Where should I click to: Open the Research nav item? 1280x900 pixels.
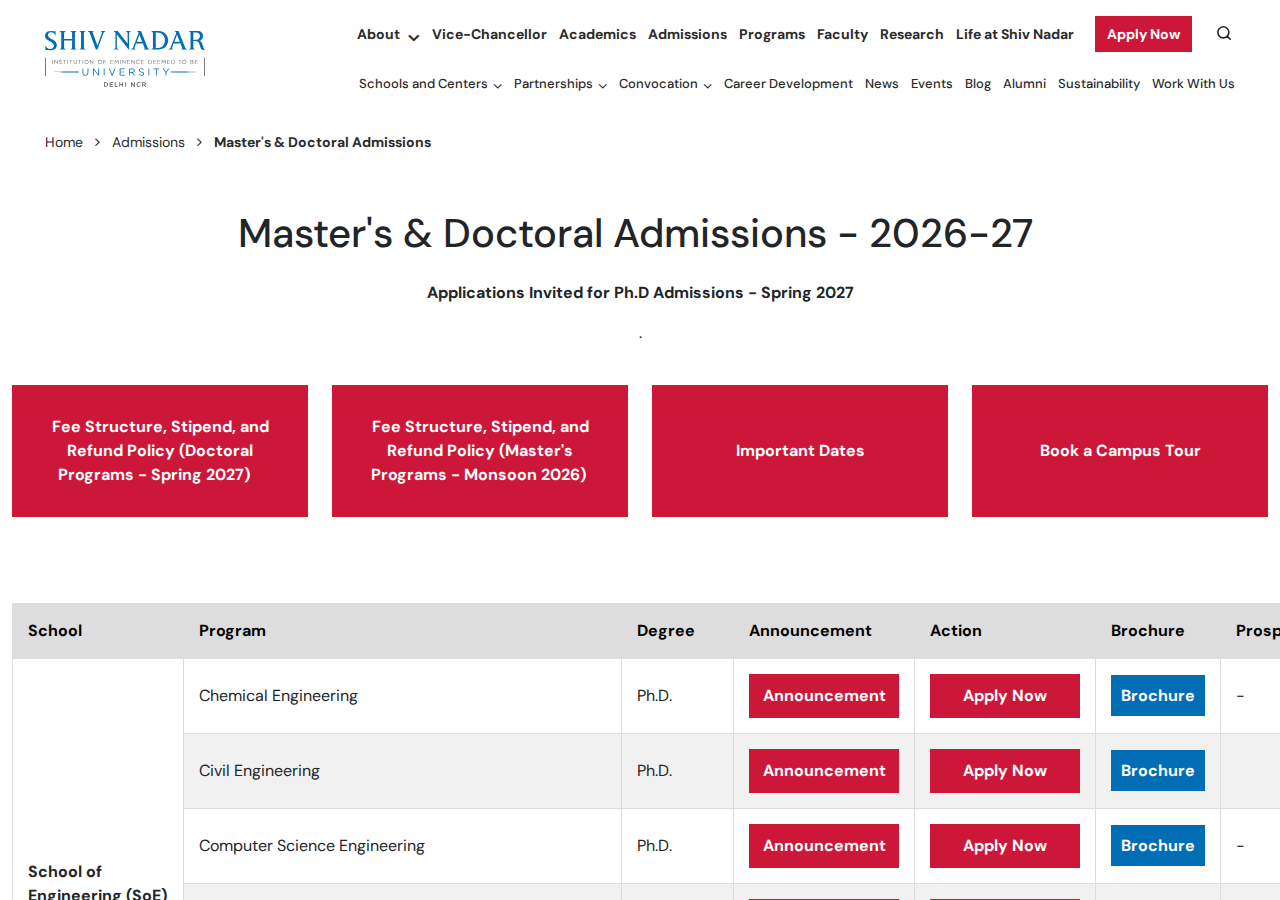pos(912,34)
